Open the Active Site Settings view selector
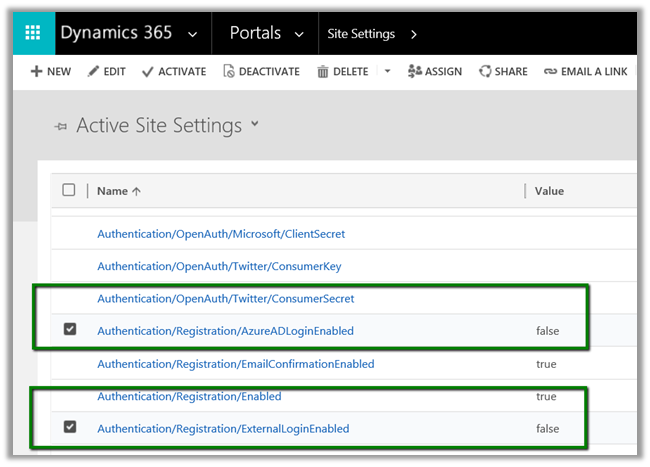The width and height of the screenshot is (650, 467). [254, 124]
